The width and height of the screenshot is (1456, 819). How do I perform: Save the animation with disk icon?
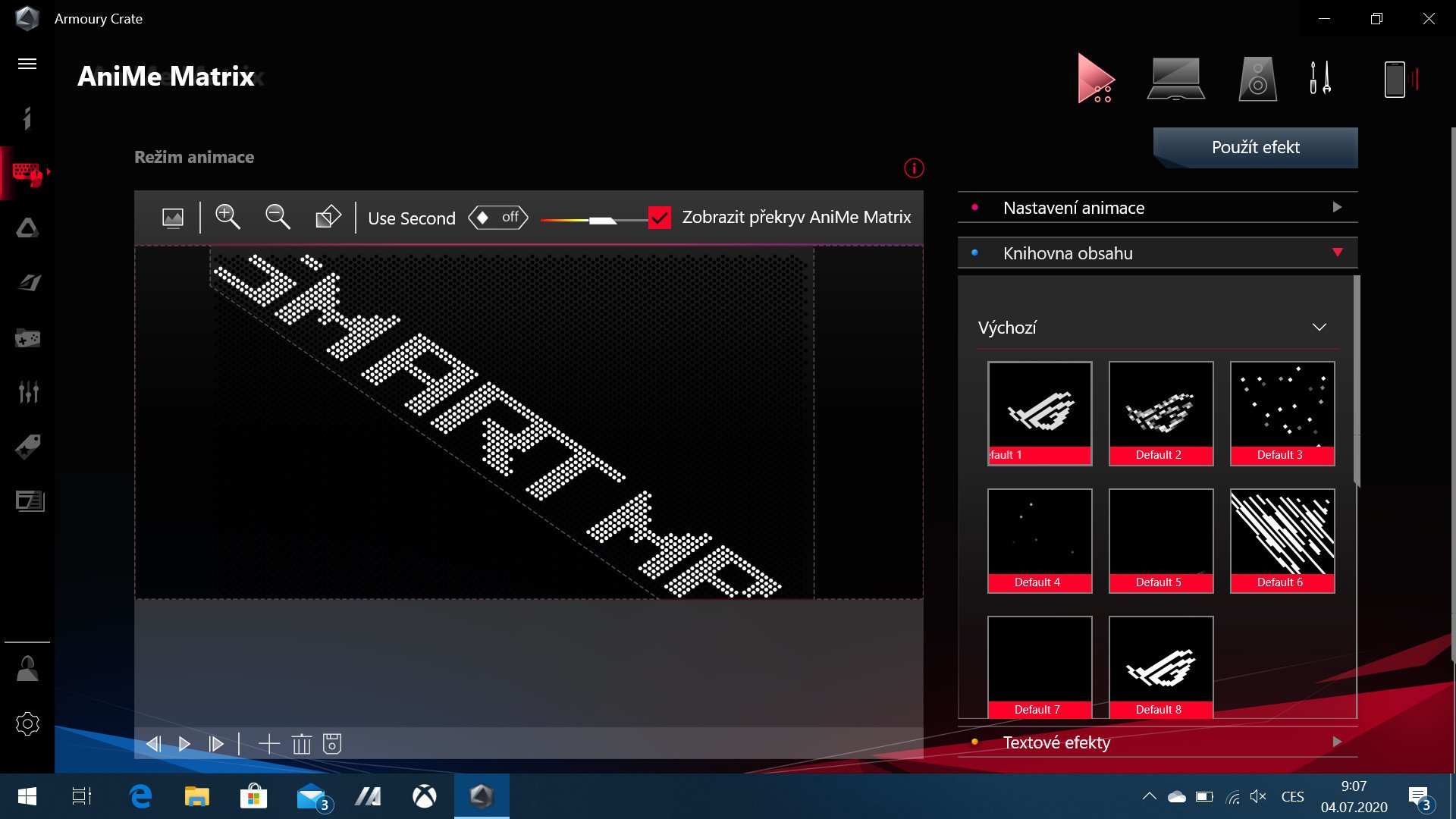(x=332, y=744)
